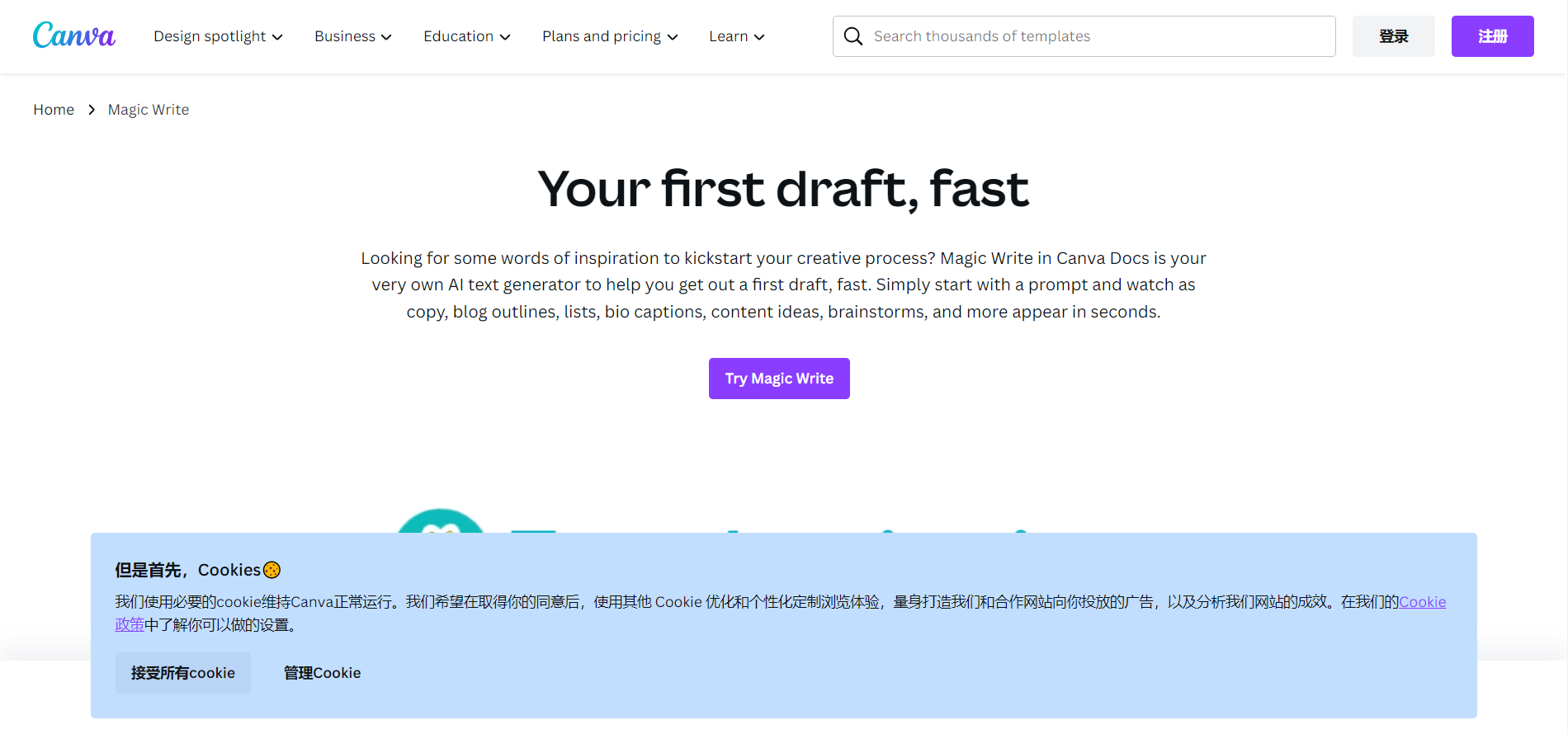Screen dimensions: 1568x734
Task: Click the magnifying glass search icon
Action: [x=853, y=36]
